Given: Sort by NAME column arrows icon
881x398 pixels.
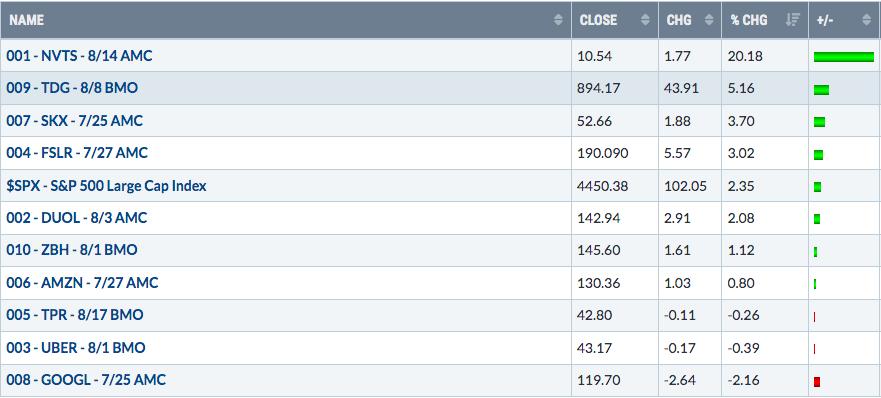Looking at the screenshot, I should [x=558, y=20].
